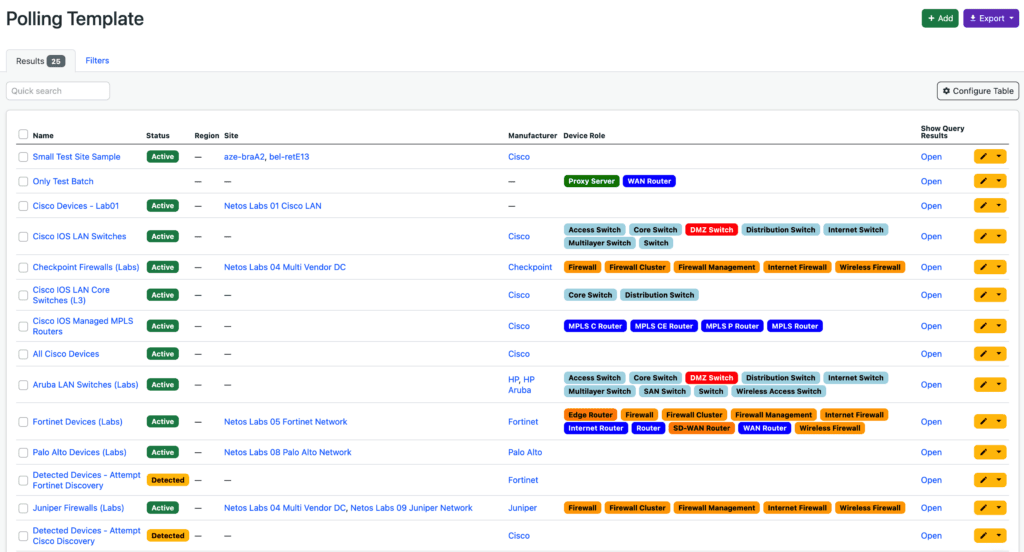Click pencil edit icon for Fortinet Devices (Labs)
Screen dimensions: 1024x552
click(984, 422)
